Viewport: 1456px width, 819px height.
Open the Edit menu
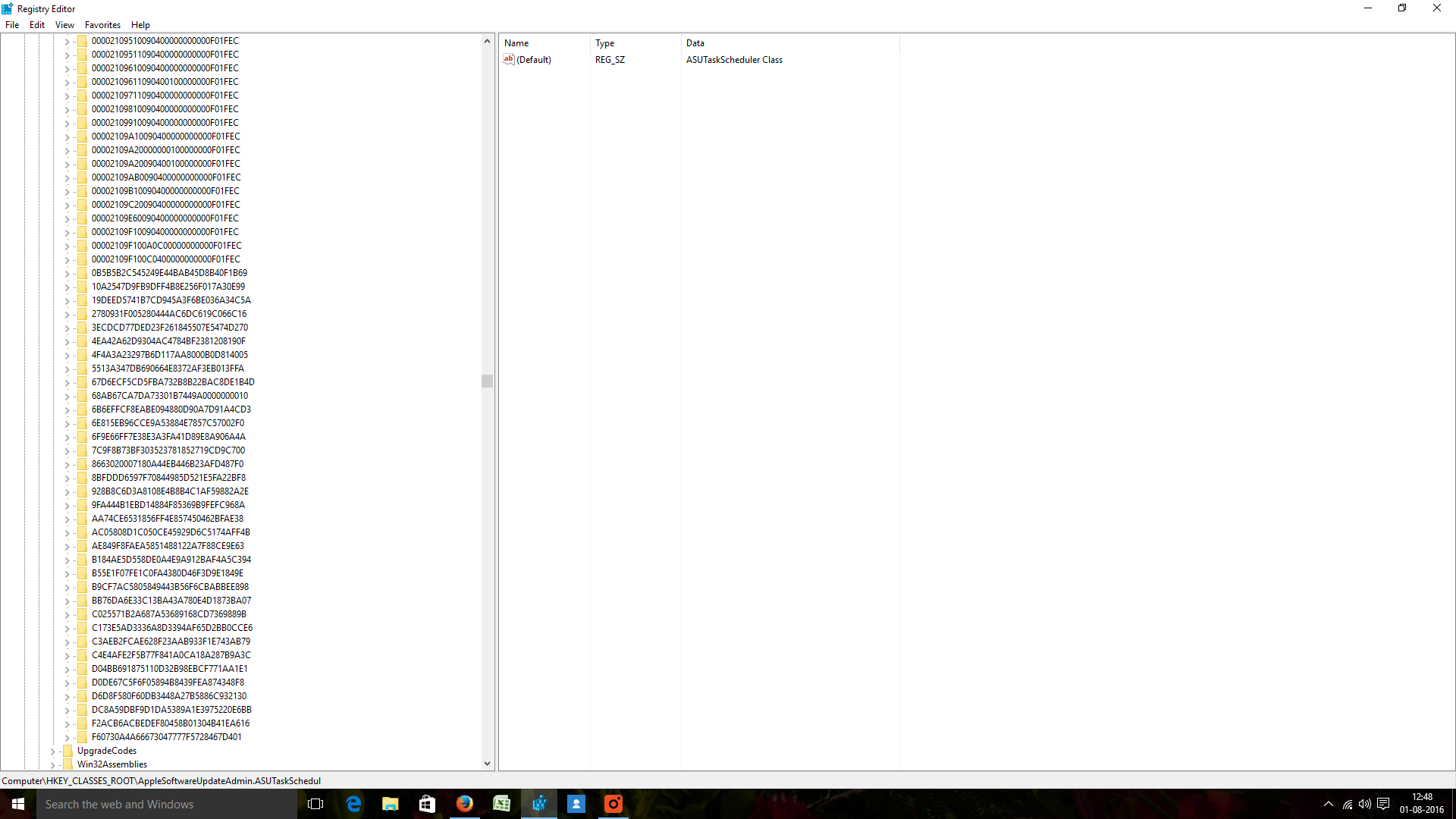37,25
